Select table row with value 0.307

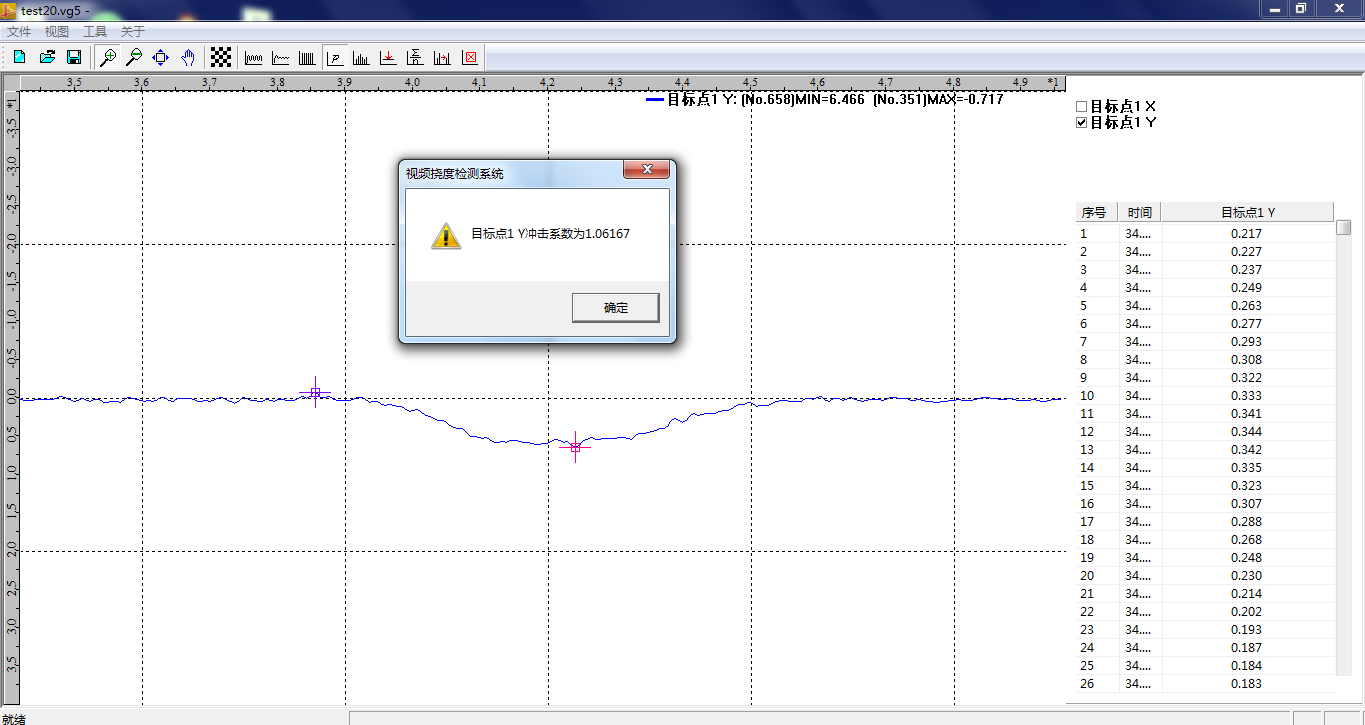pos(1205,504)
